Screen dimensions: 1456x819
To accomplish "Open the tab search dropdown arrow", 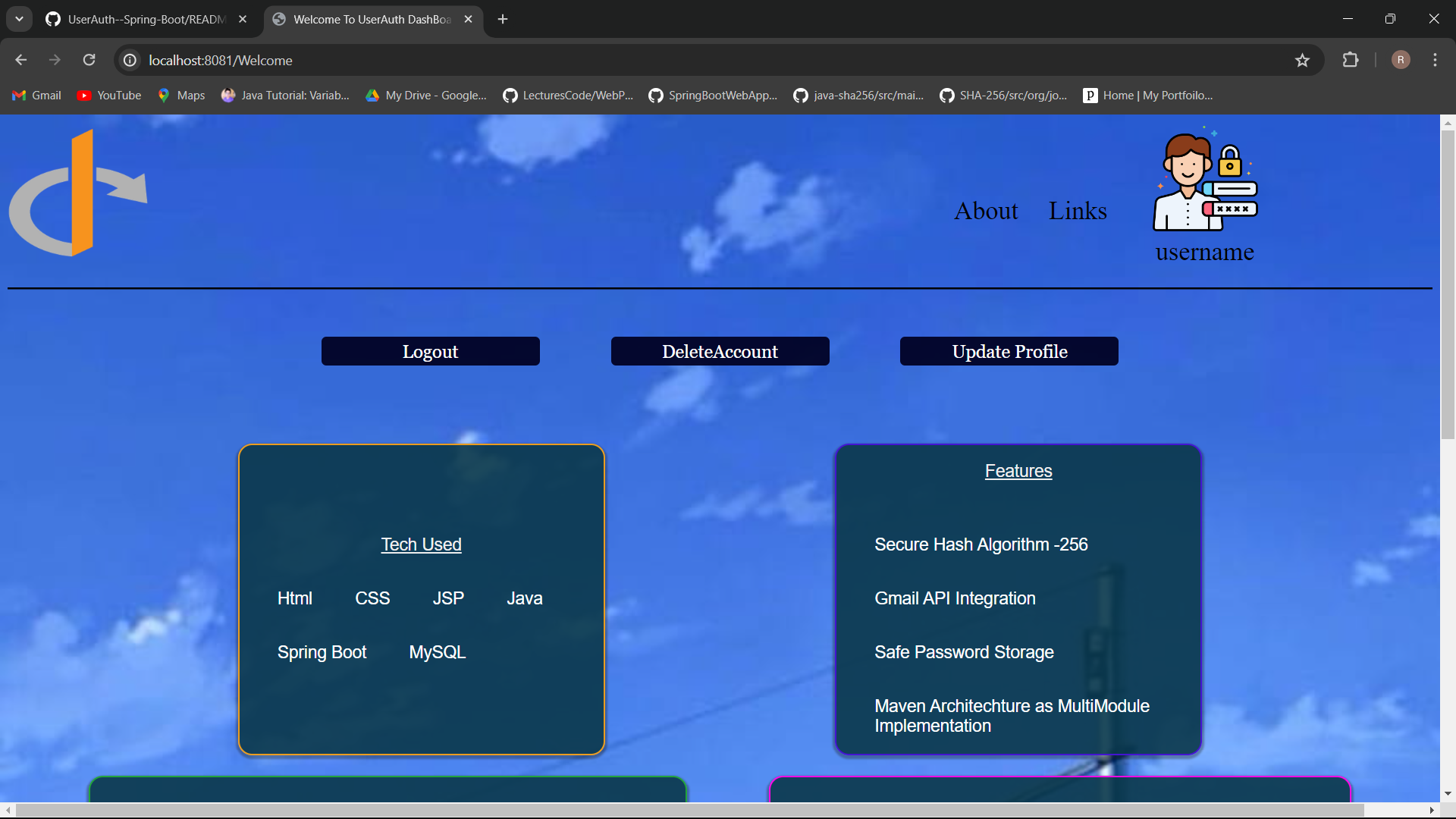I will point(19,19).
